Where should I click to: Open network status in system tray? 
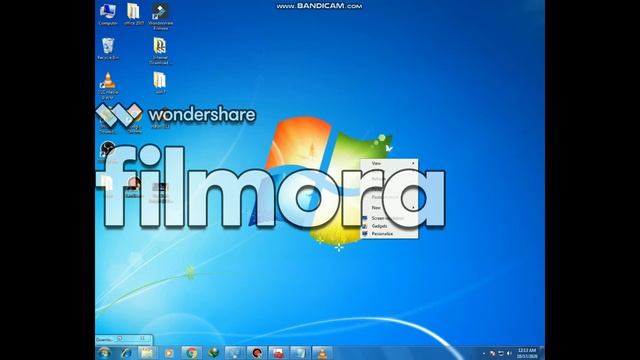point(501,353)
